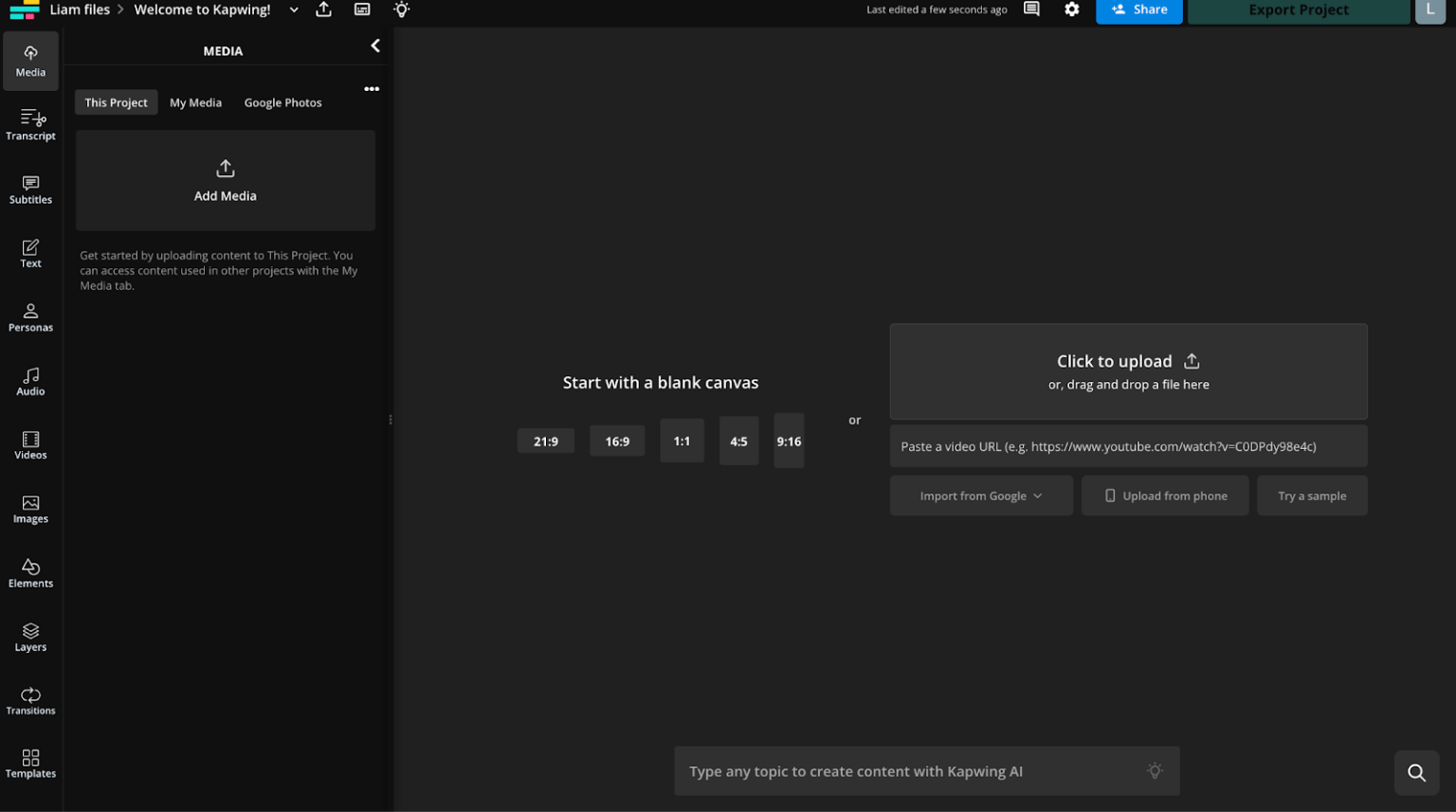Browse the Templates sidebar section

(30, 765)
